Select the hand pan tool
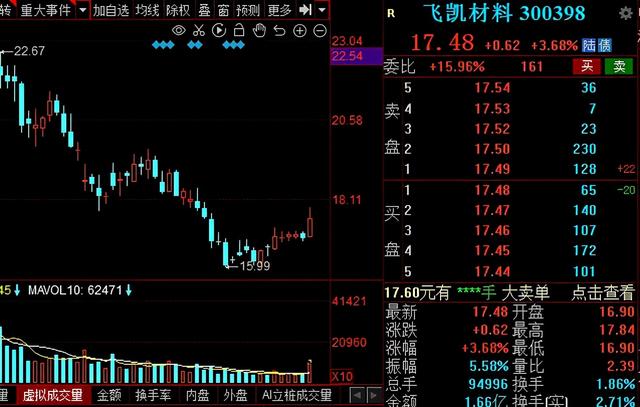The image size is (640, 407). pyautogui.click(x=259, y=30)
